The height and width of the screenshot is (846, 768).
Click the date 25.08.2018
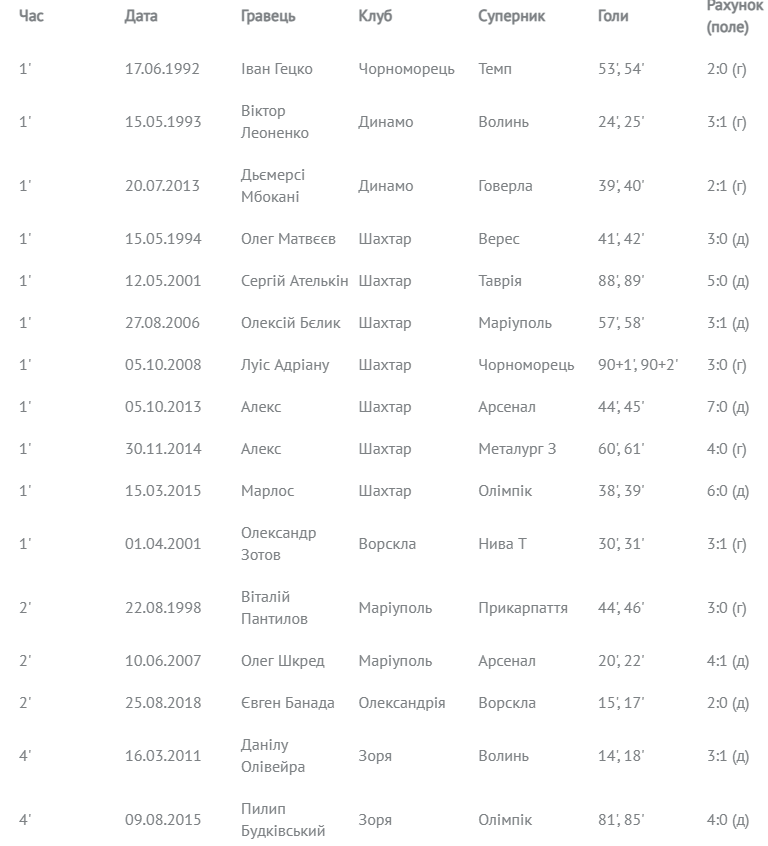pyautogui.click(x=163, y=703)
